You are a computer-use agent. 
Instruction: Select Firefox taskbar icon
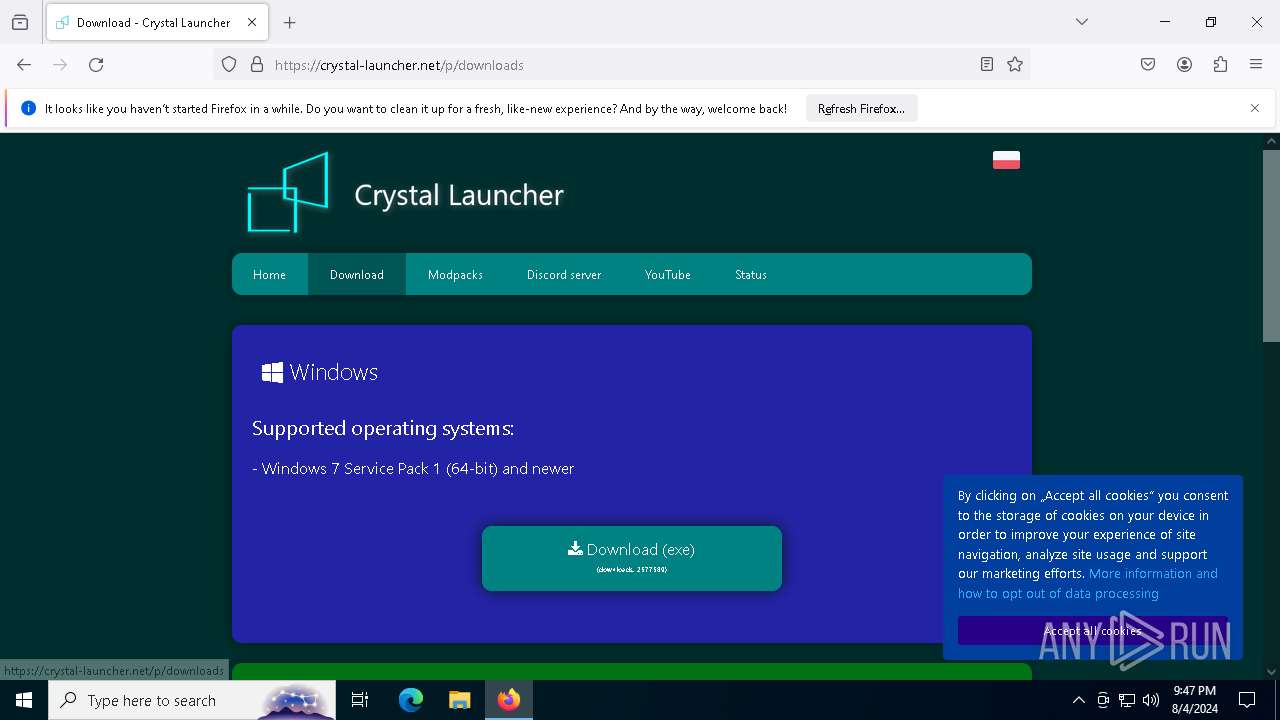coord(509,700)
